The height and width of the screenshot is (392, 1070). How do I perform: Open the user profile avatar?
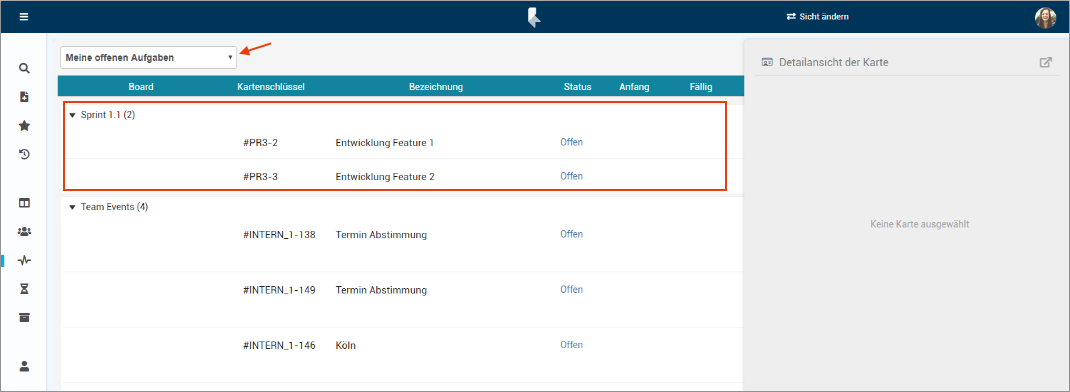(1045, 18)
